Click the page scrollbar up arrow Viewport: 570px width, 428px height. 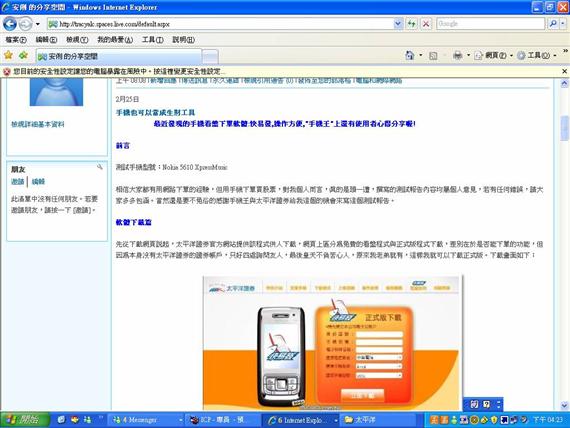click(564, 84)
